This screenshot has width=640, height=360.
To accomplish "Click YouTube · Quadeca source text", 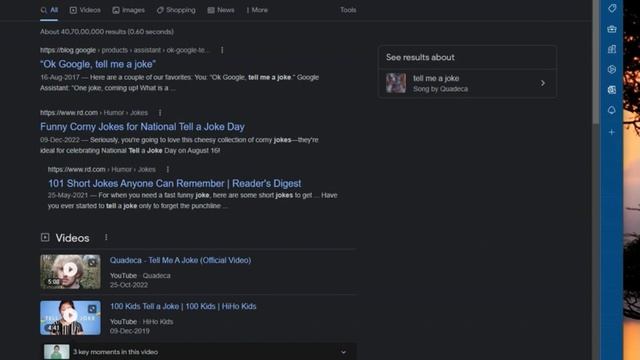I will pyautogui.click(x=140, y=276).
